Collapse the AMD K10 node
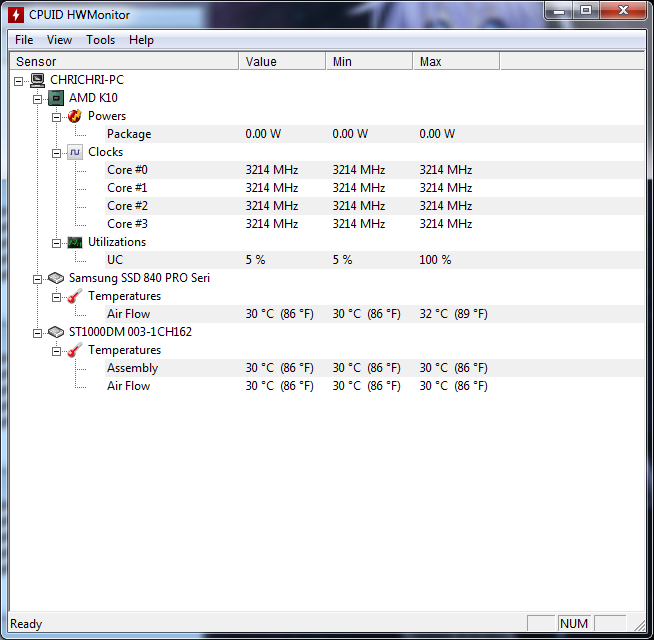Viewport: 654px width, 640px height. point(37,99)
